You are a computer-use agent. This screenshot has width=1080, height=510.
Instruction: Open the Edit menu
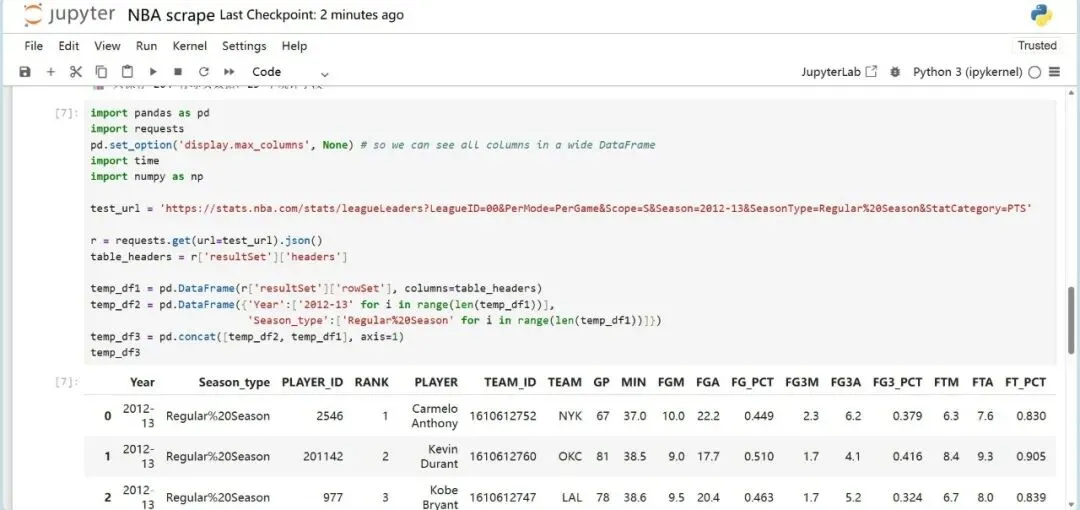[69, 45]
